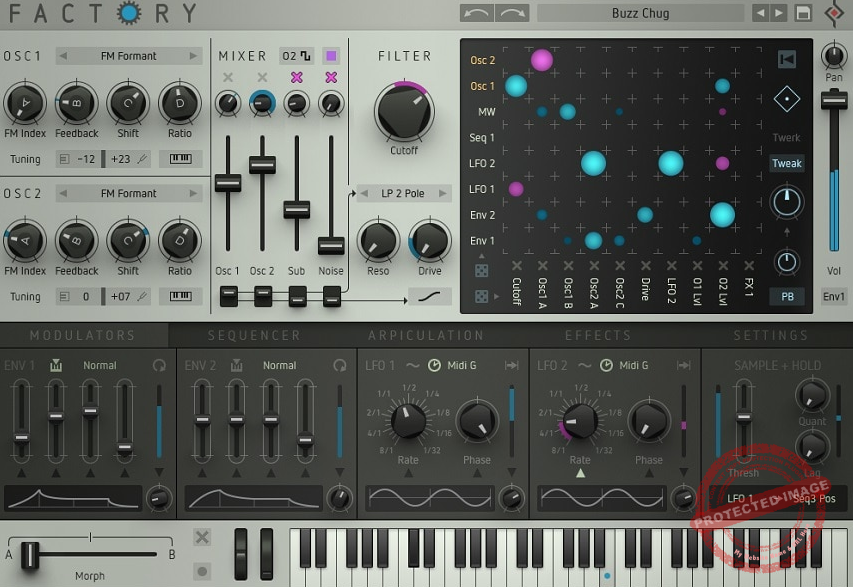Toggle the record dot button near Morph
853x587 pixels.
[202, 571]
